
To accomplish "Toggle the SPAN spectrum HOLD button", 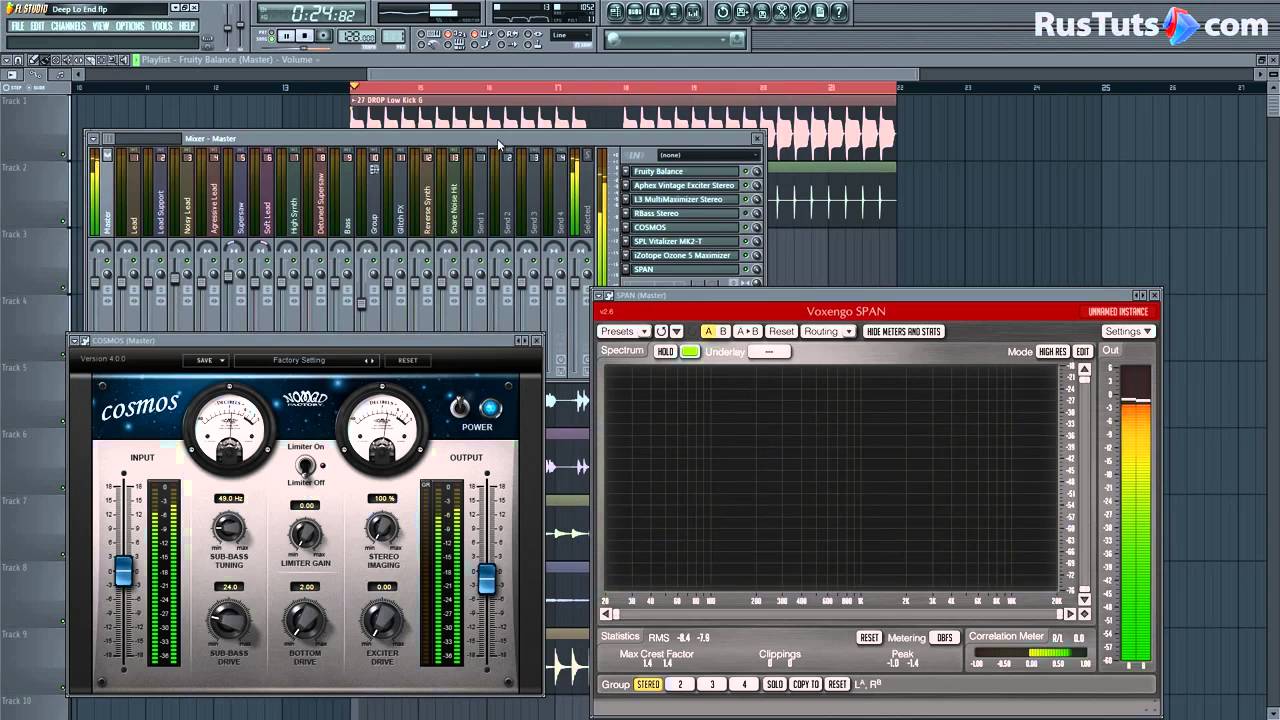I will pyautogui.click(x=665, y=352).
